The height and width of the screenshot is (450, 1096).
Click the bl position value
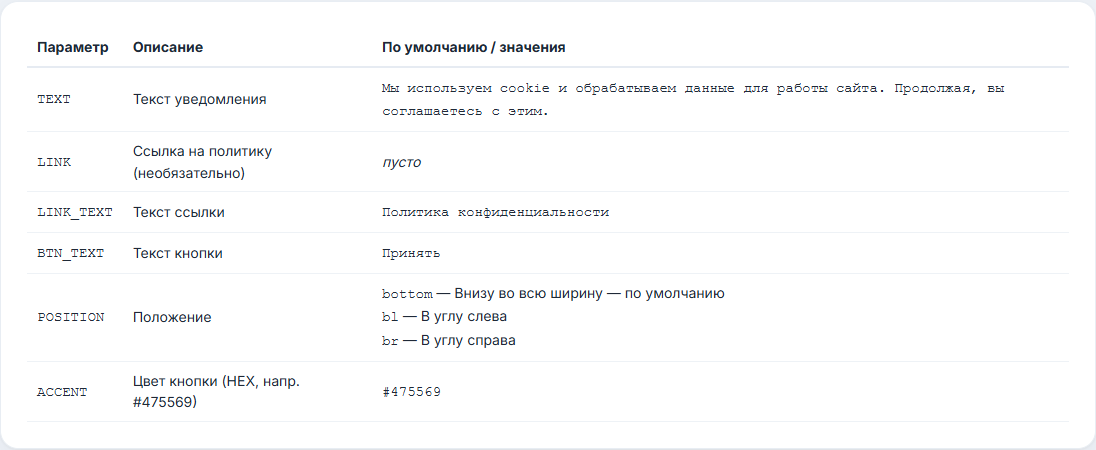pos(390,317)
